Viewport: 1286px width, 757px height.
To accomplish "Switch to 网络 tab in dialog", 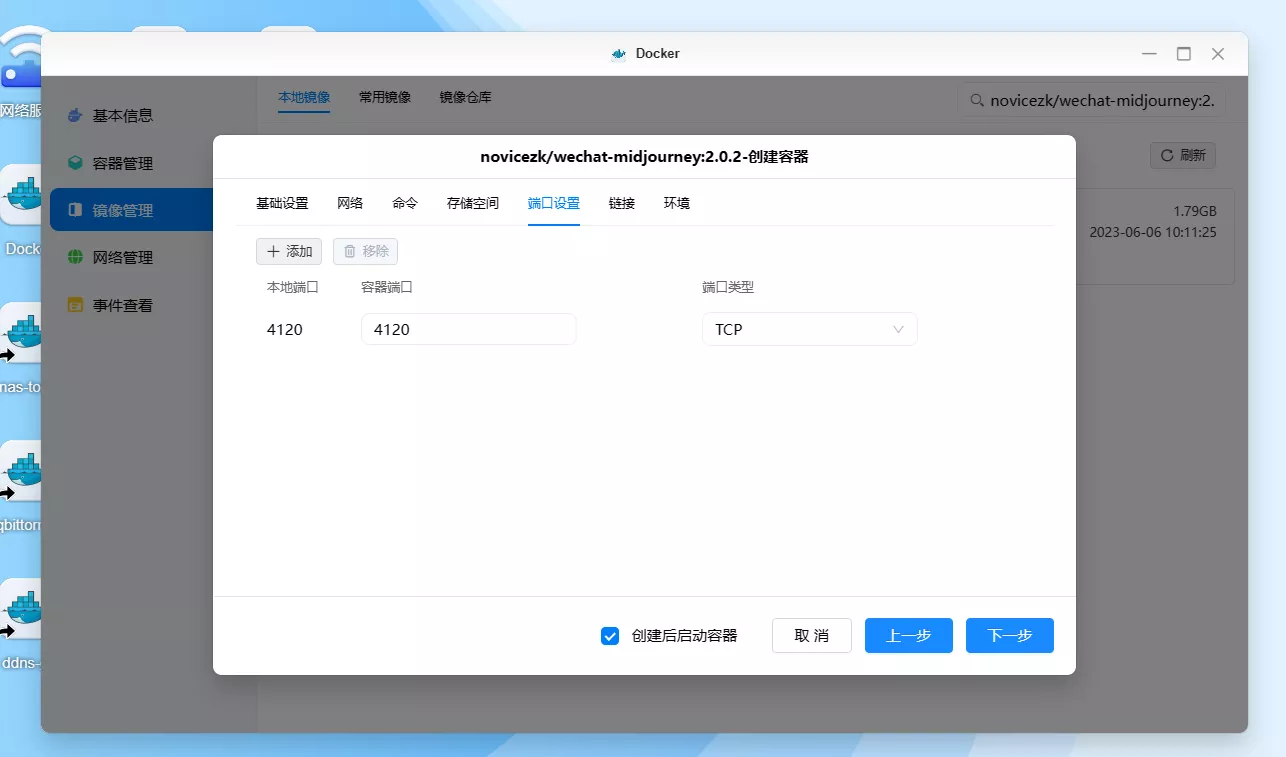I will tap(350, 203).
